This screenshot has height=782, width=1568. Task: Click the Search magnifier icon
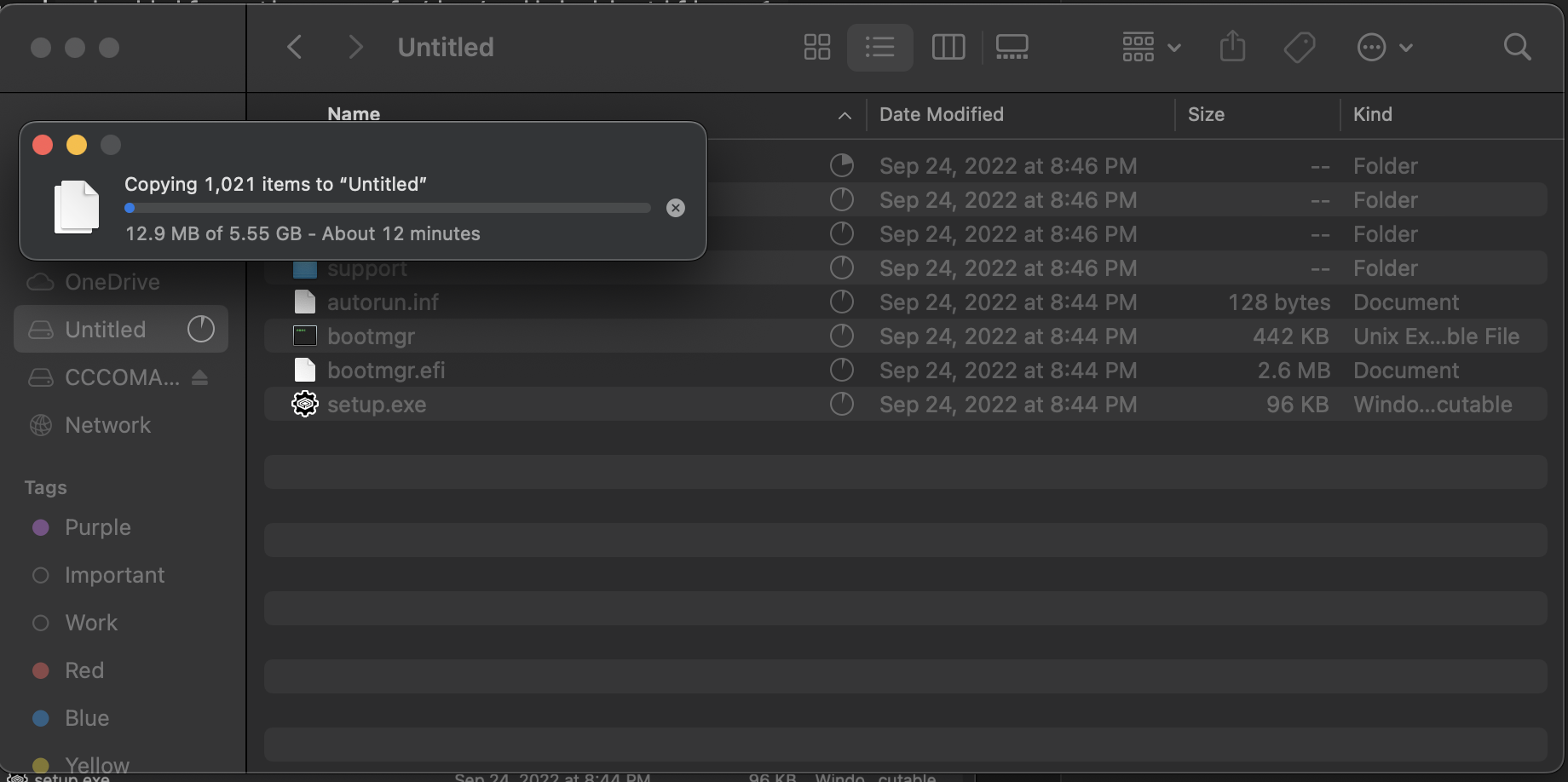click(x=1517, y=47)
